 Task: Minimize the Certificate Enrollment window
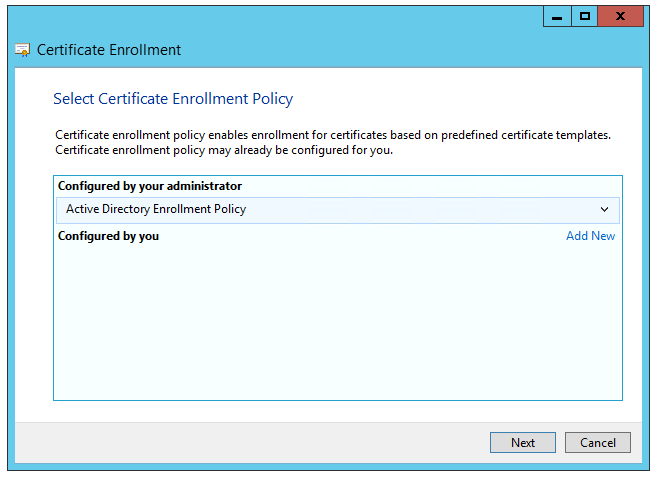click(x=557, y=17)
